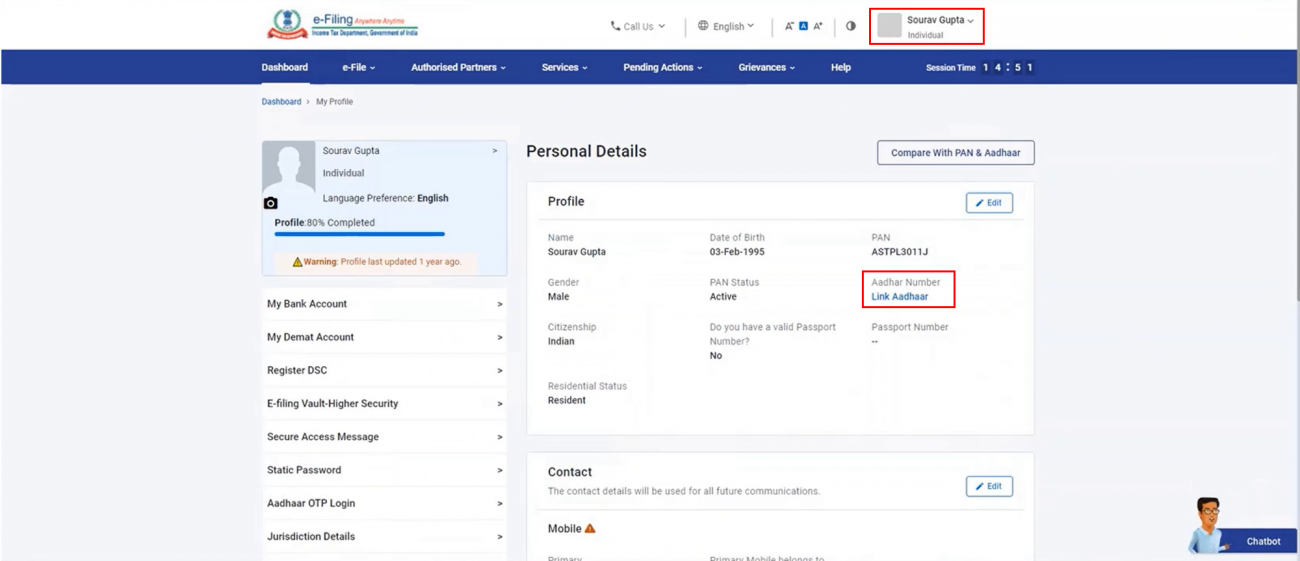Viewport: 1300px width, 561px height.
Task: Decrease font size with A- icon
Action: click(789, 26)
